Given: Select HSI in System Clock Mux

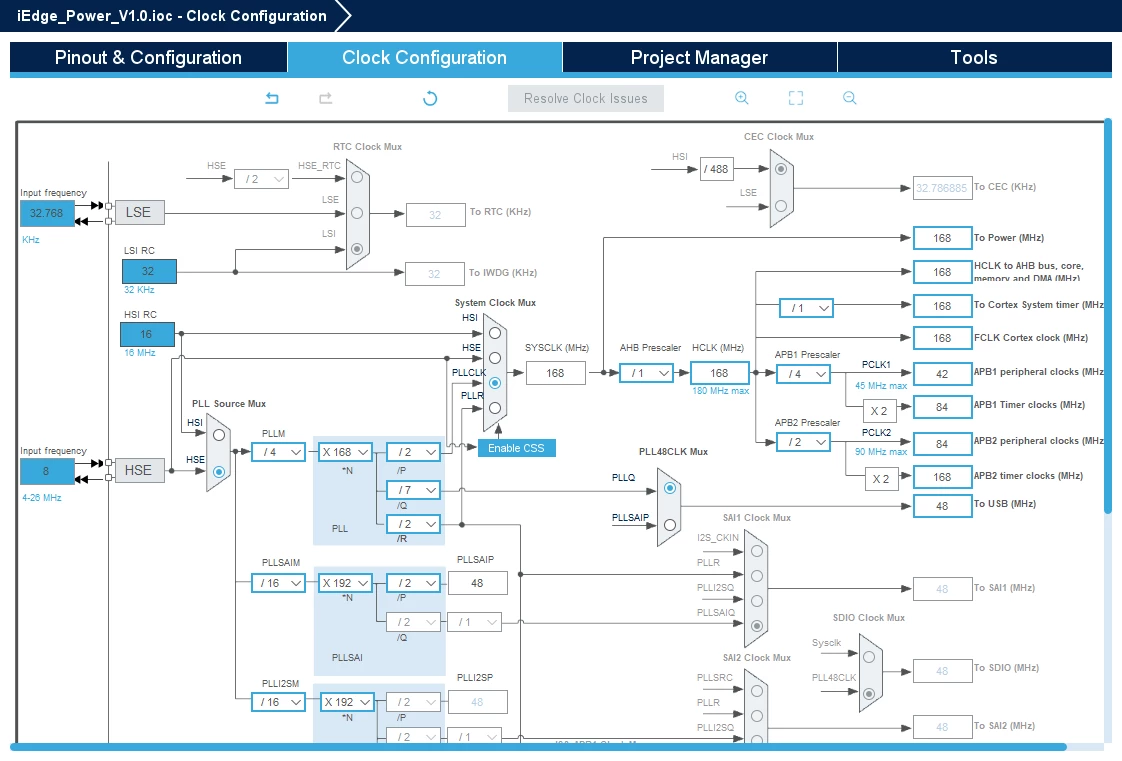Looking at the screenshot, I should point(494,333).
